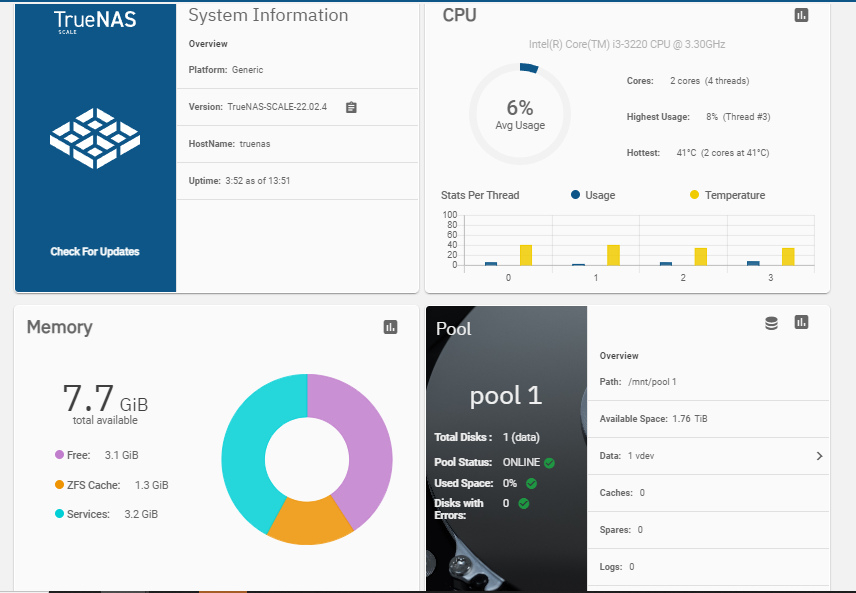Click Hottest value '41°C (2 cores at 41°C)'

click(x=723, y=153)
